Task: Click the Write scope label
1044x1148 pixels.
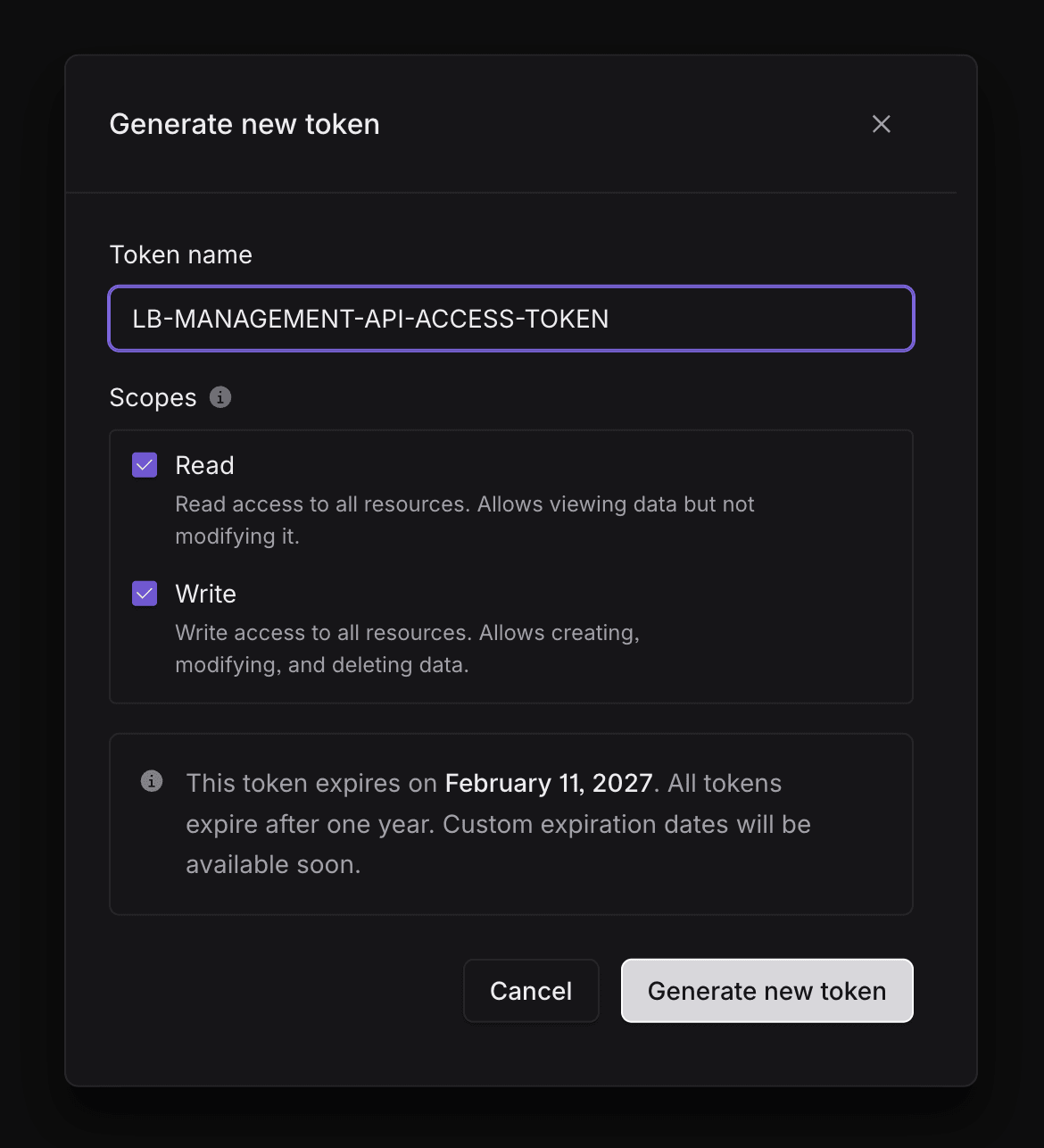Action: coord(205,593)
